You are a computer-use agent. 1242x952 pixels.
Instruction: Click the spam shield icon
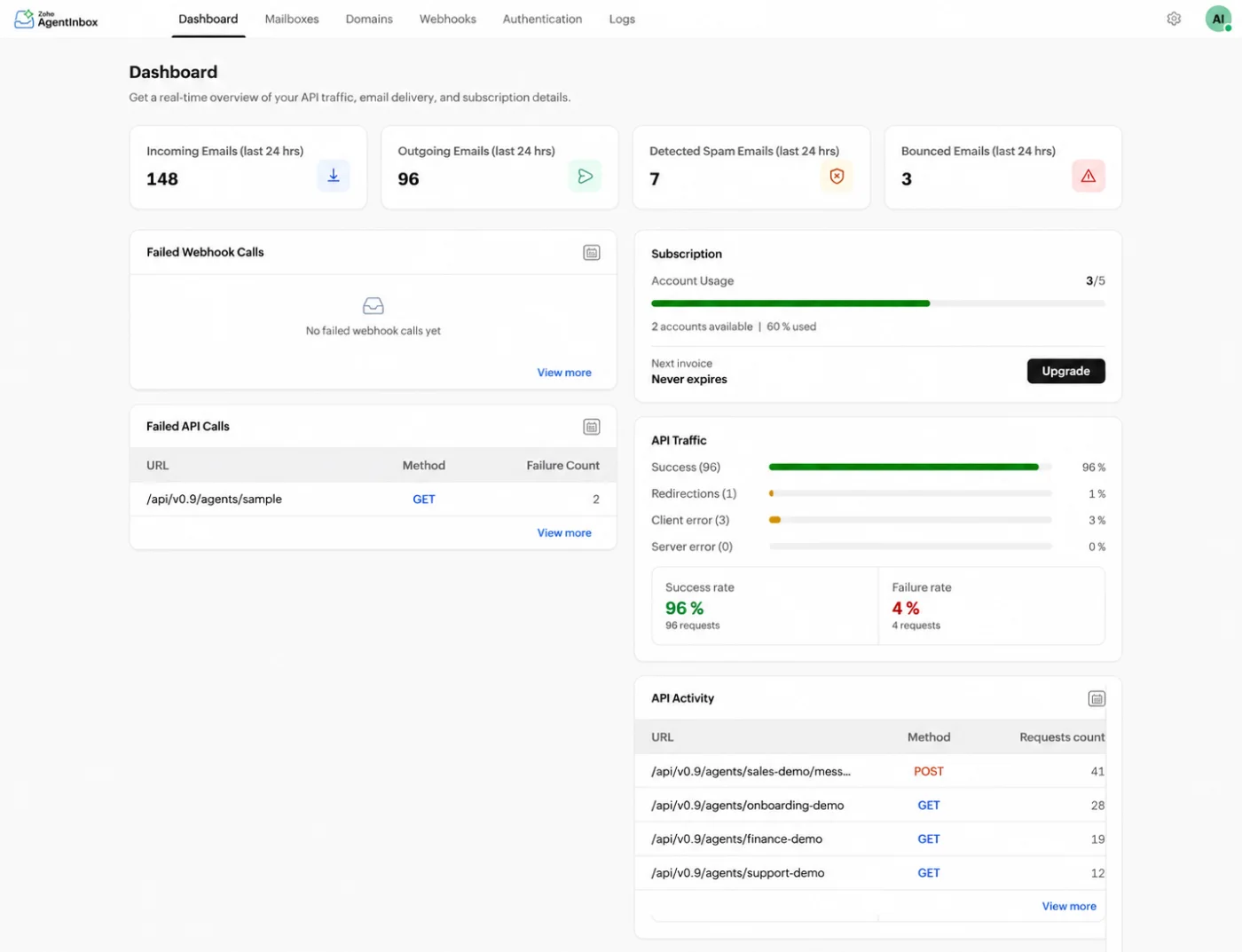[x=837, y=176]
